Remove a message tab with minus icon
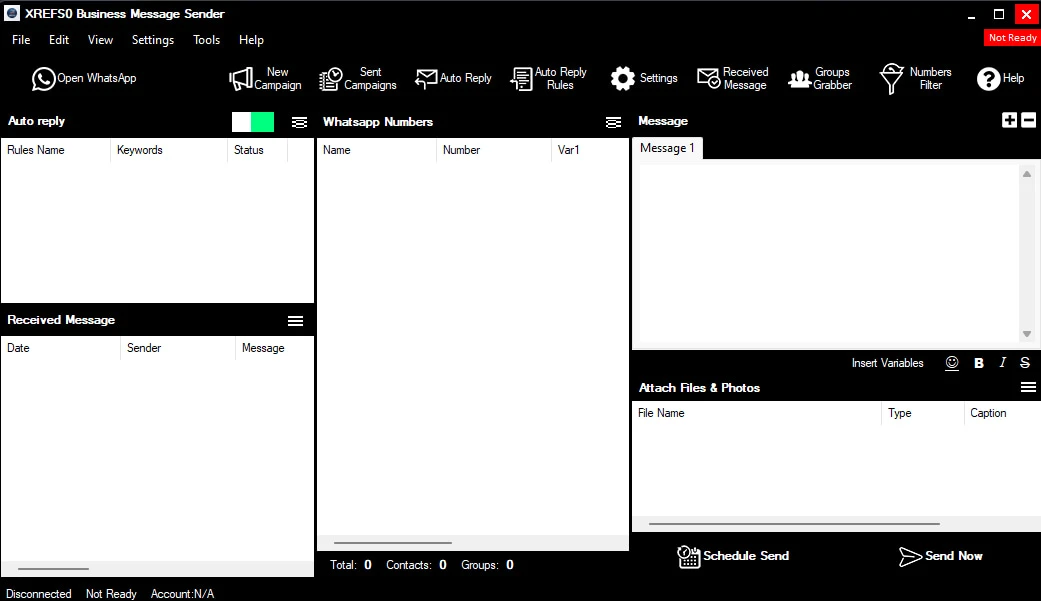1041x601 pixels. (1028, 120)
